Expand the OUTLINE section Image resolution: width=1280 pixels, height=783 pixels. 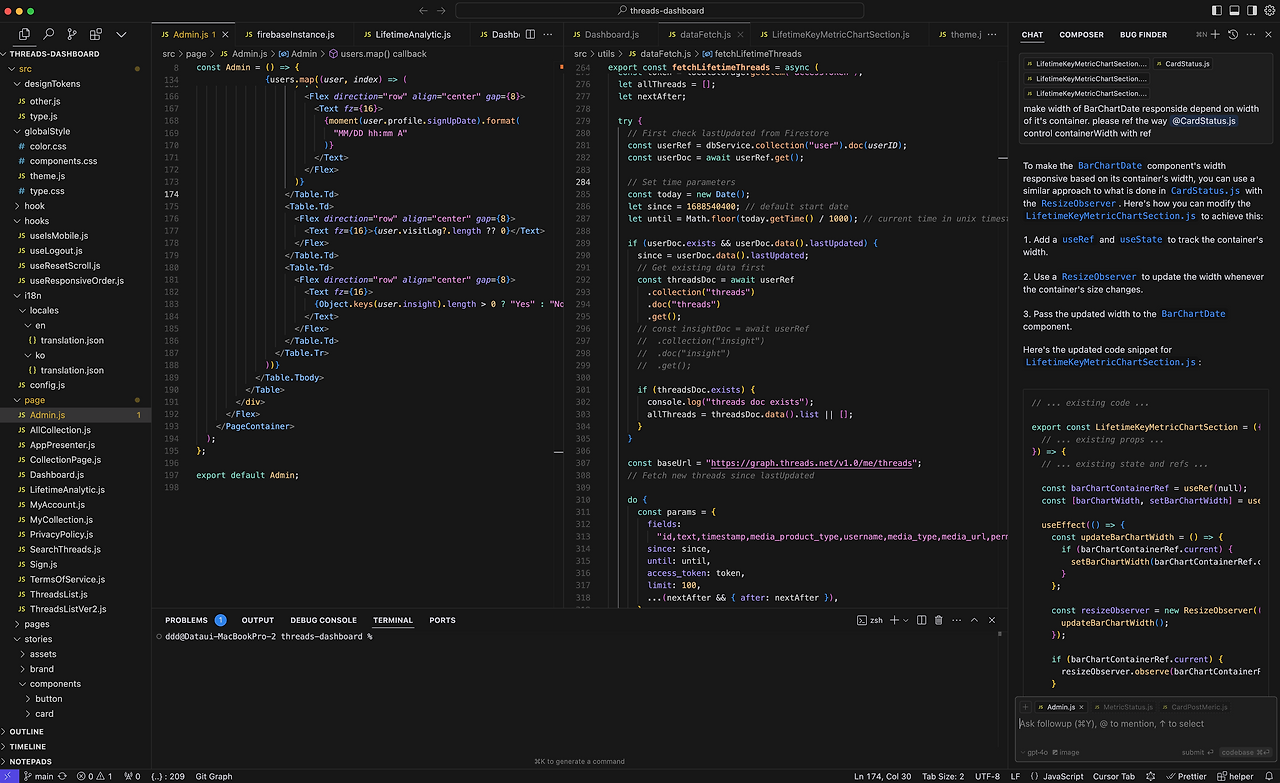click(x=75, y=732)
